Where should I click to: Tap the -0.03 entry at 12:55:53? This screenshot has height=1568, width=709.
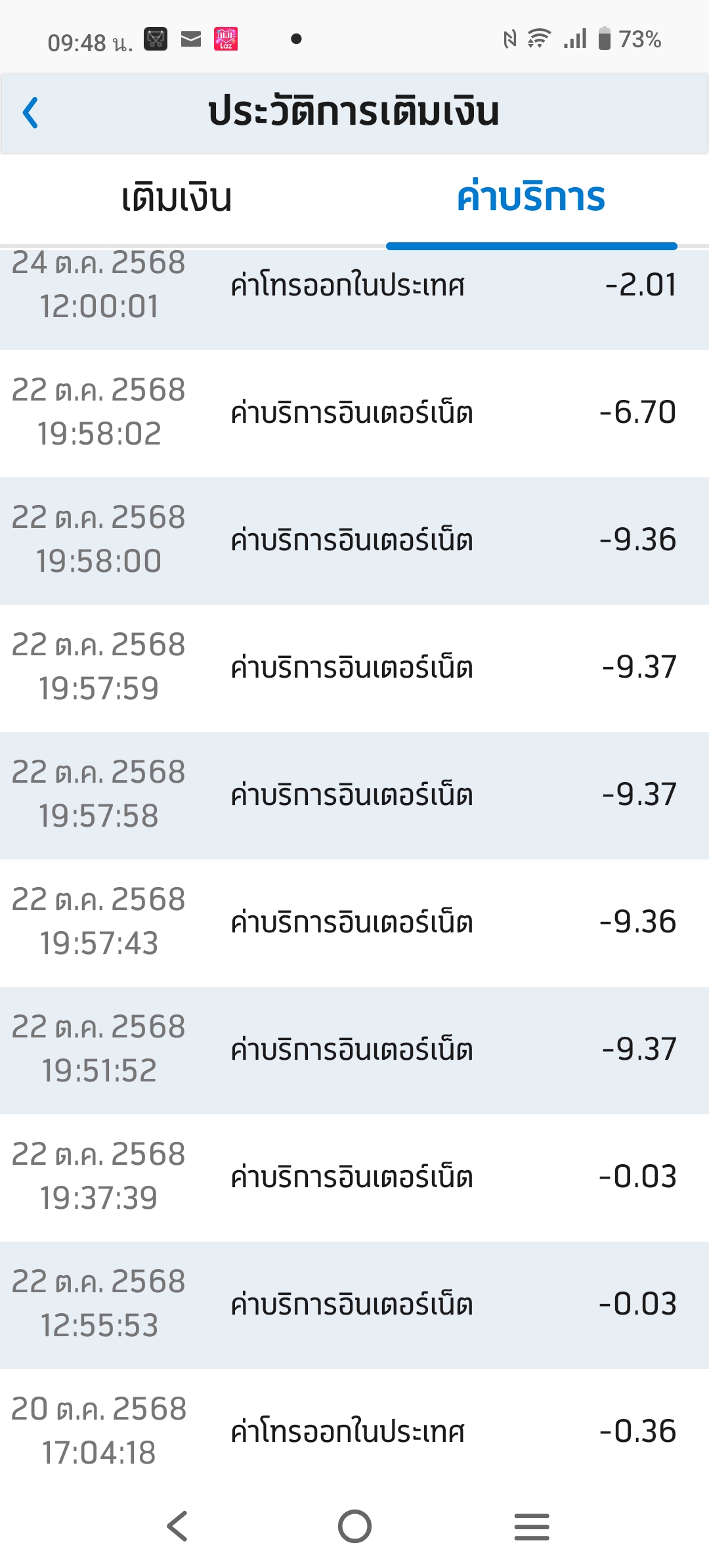pos(354,1305)
